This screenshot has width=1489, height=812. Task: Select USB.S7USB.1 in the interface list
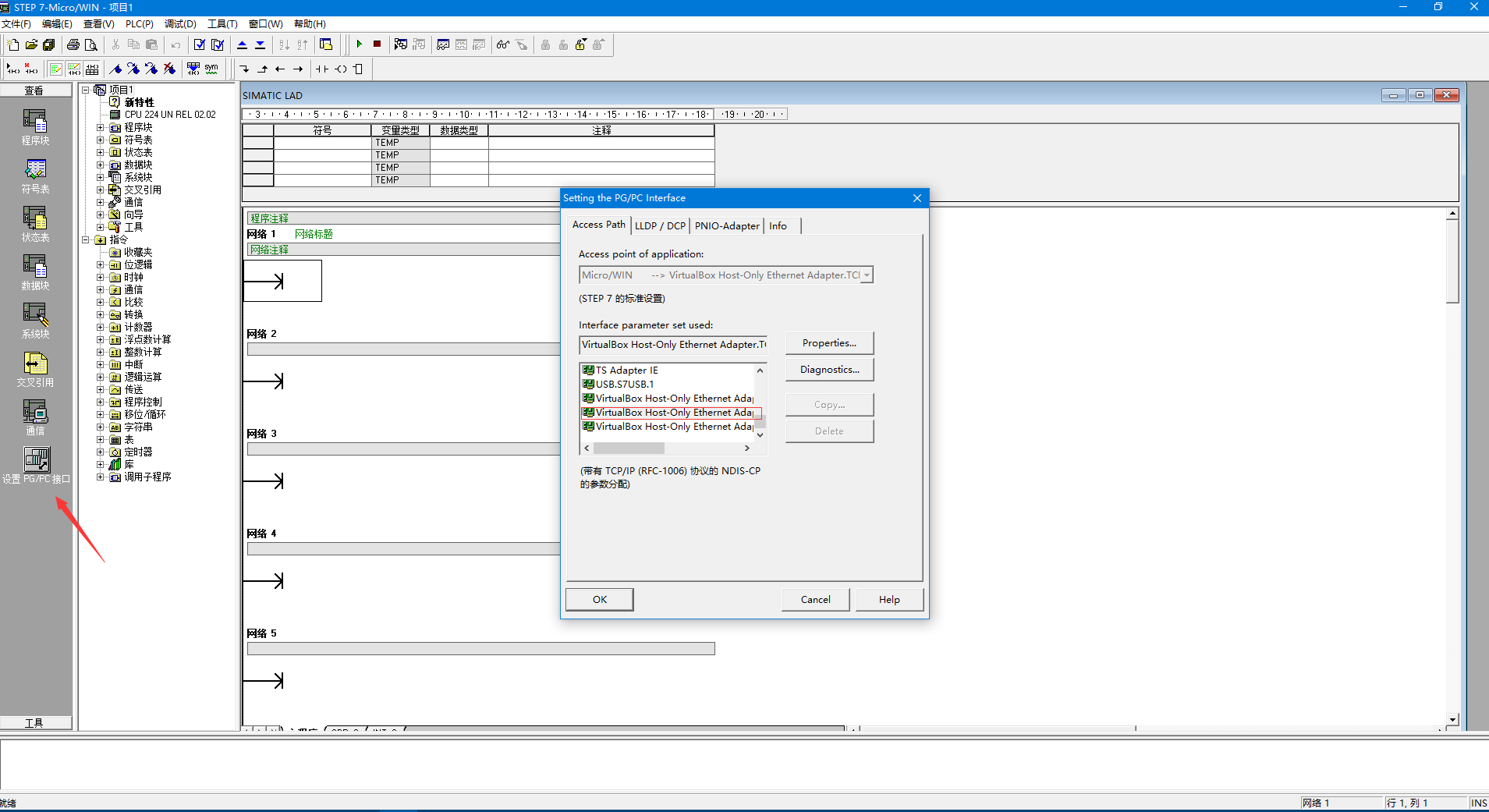(x=625, y=385)
